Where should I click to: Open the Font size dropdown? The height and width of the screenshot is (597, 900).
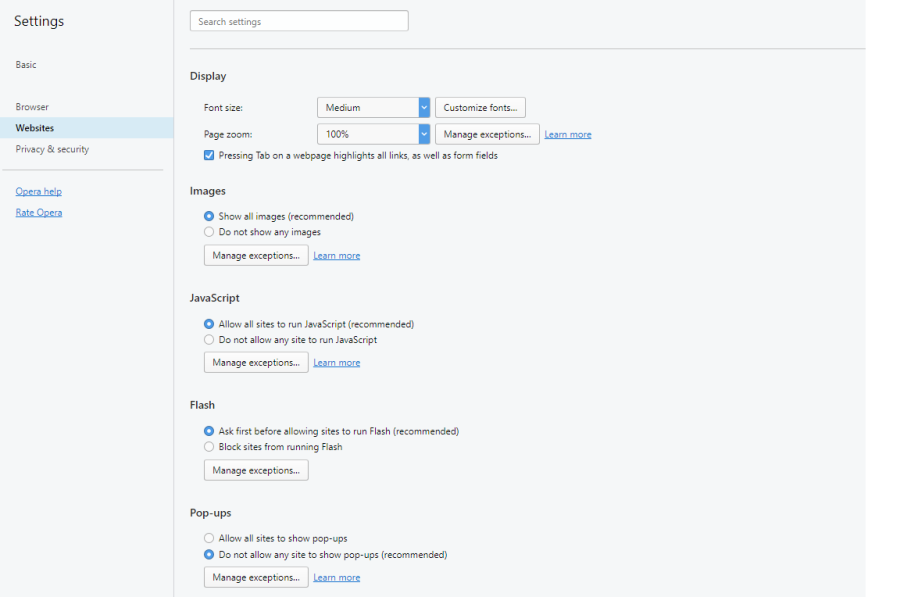click(x=373, y=107)
